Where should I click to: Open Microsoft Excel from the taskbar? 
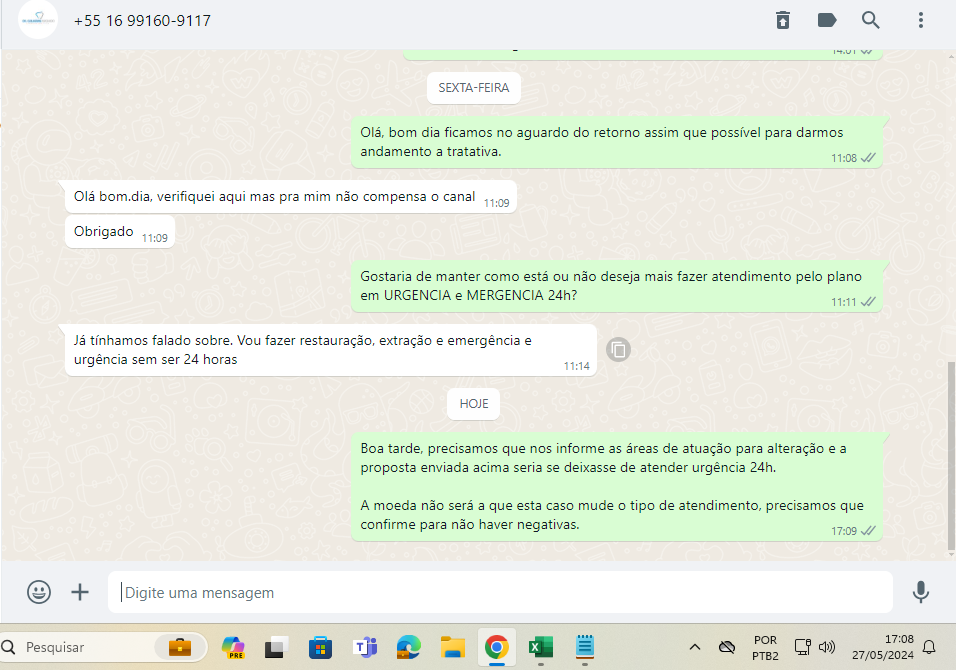point(541,647)
